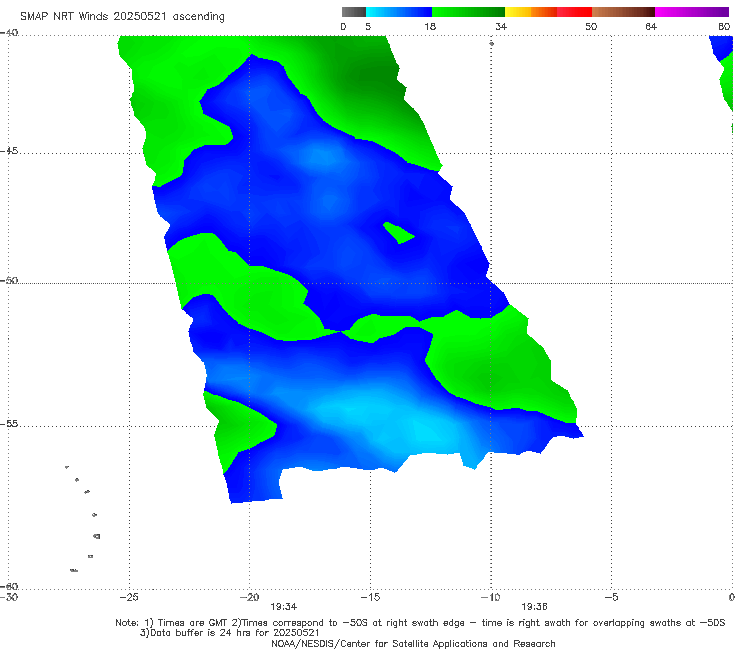
Task: Click the color bar label '18'
Action: click(430, 27)
